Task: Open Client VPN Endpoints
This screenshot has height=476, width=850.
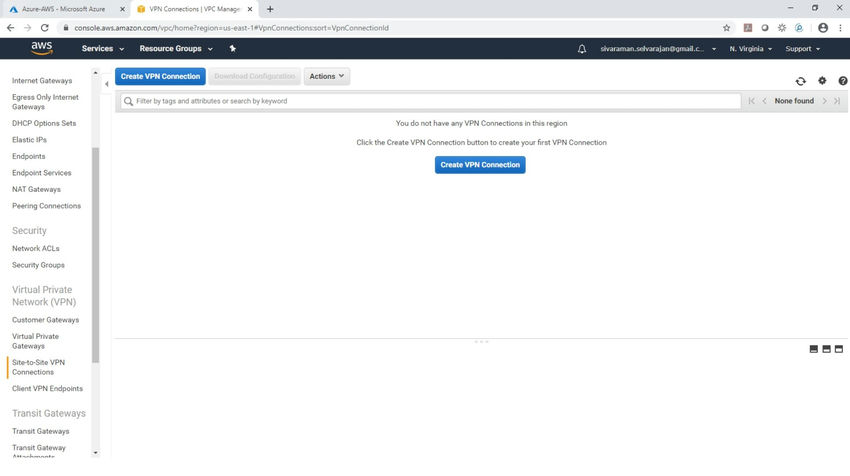Action: click(47, 389)
